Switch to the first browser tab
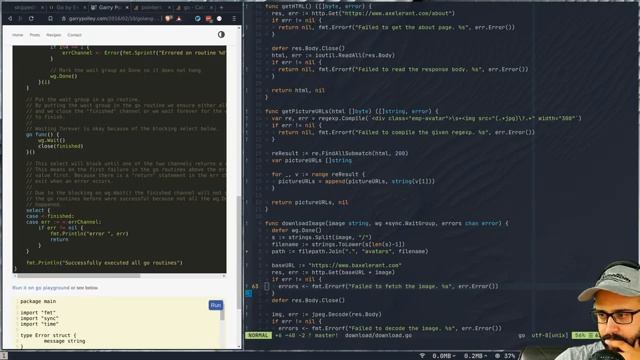Image resolution: width=640 pixels, height=360 pixels. point(24,7)
